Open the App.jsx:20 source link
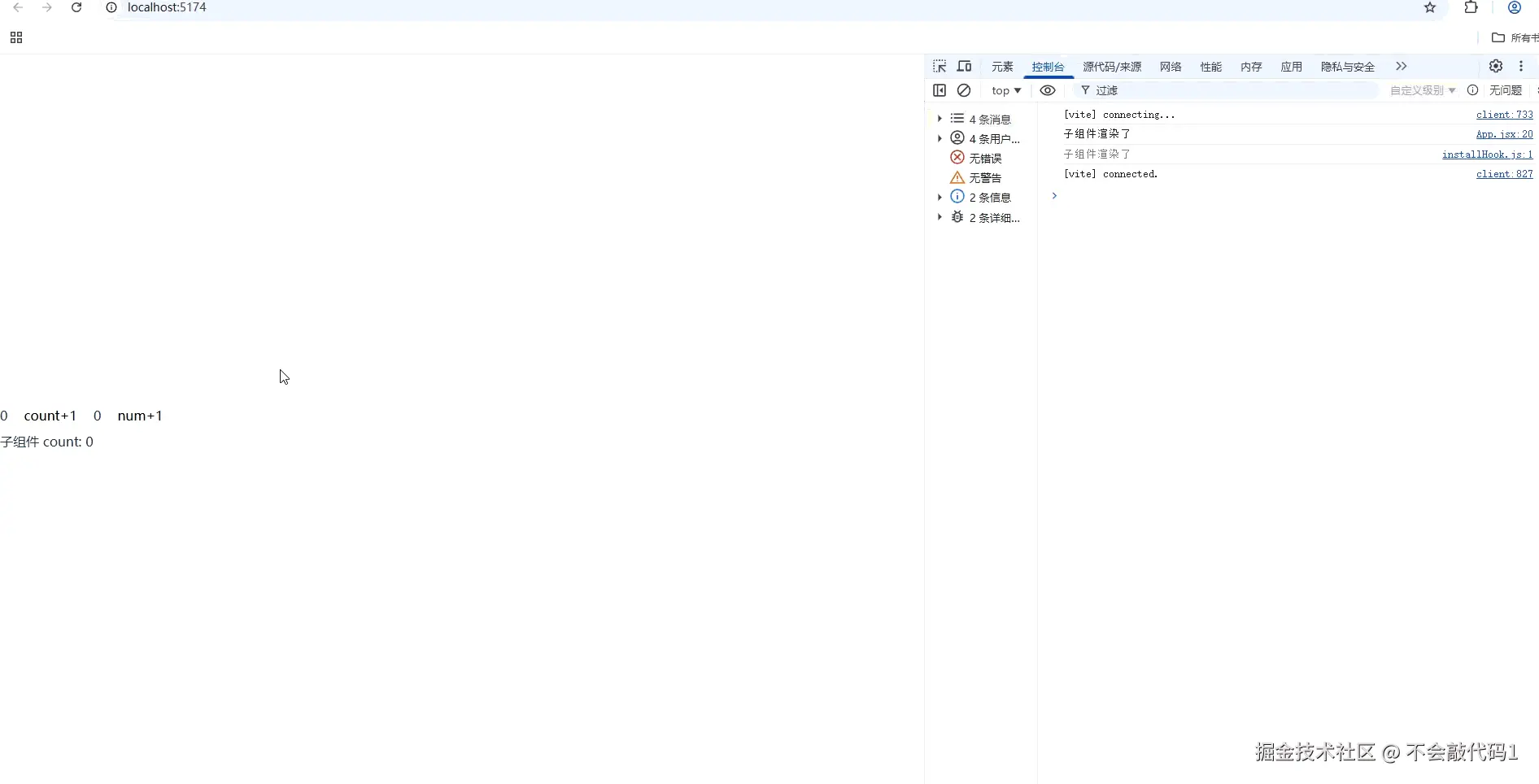This screenshot has height=784, width=1539. (1504, 134)
